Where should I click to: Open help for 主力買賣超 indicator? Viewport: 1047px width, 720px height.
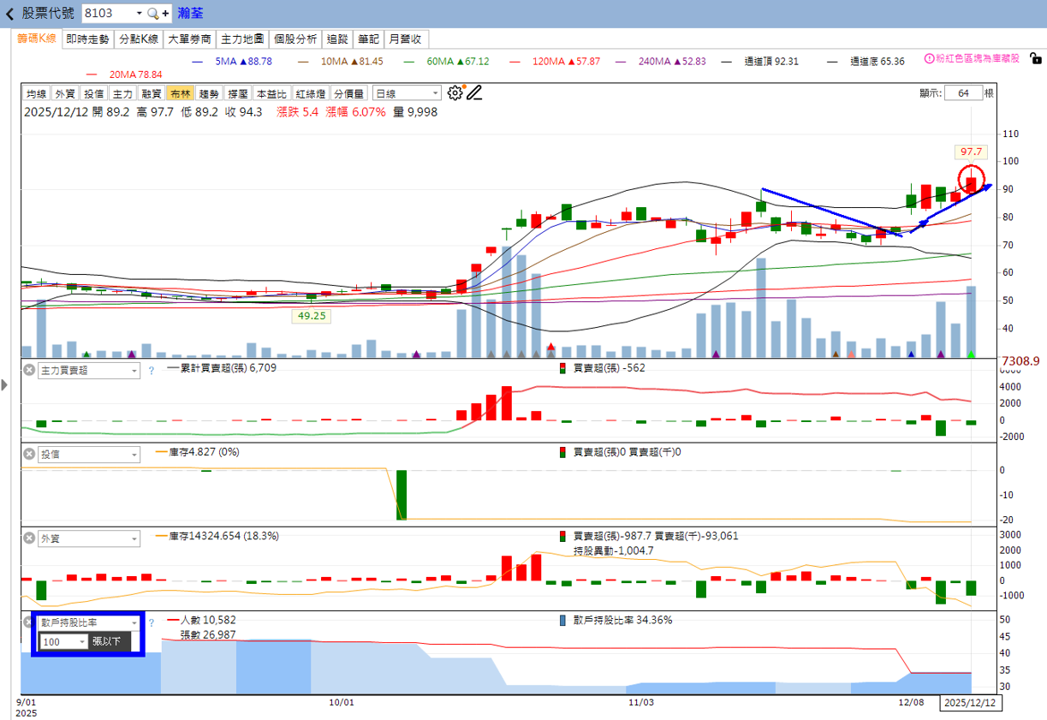click(151, 370)
